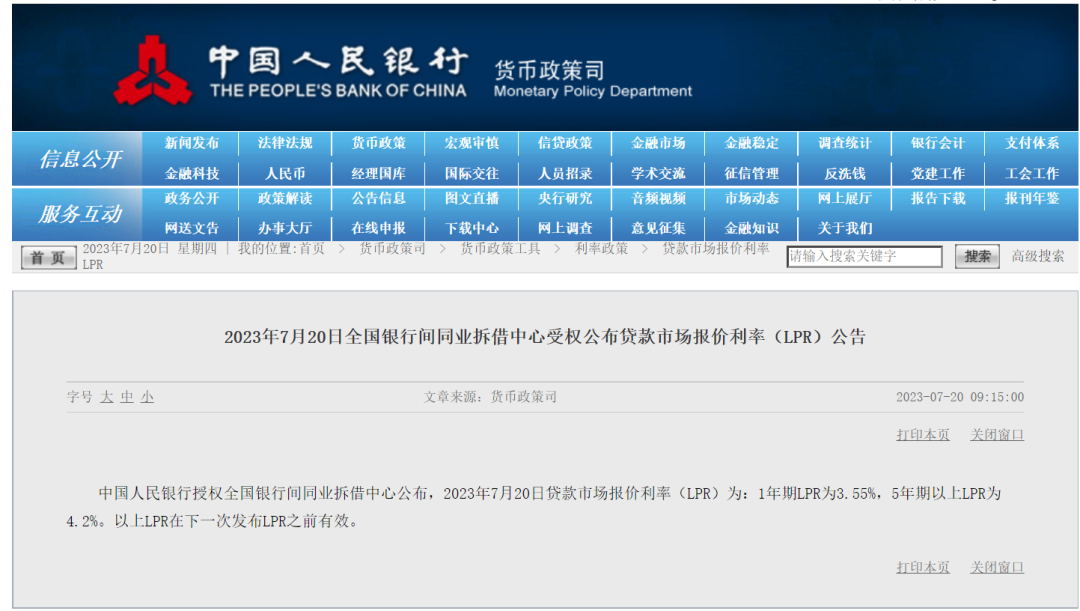The image size is (1080, 611).
Task: Click the 搜索 search button icon
Action: point(975,256)
